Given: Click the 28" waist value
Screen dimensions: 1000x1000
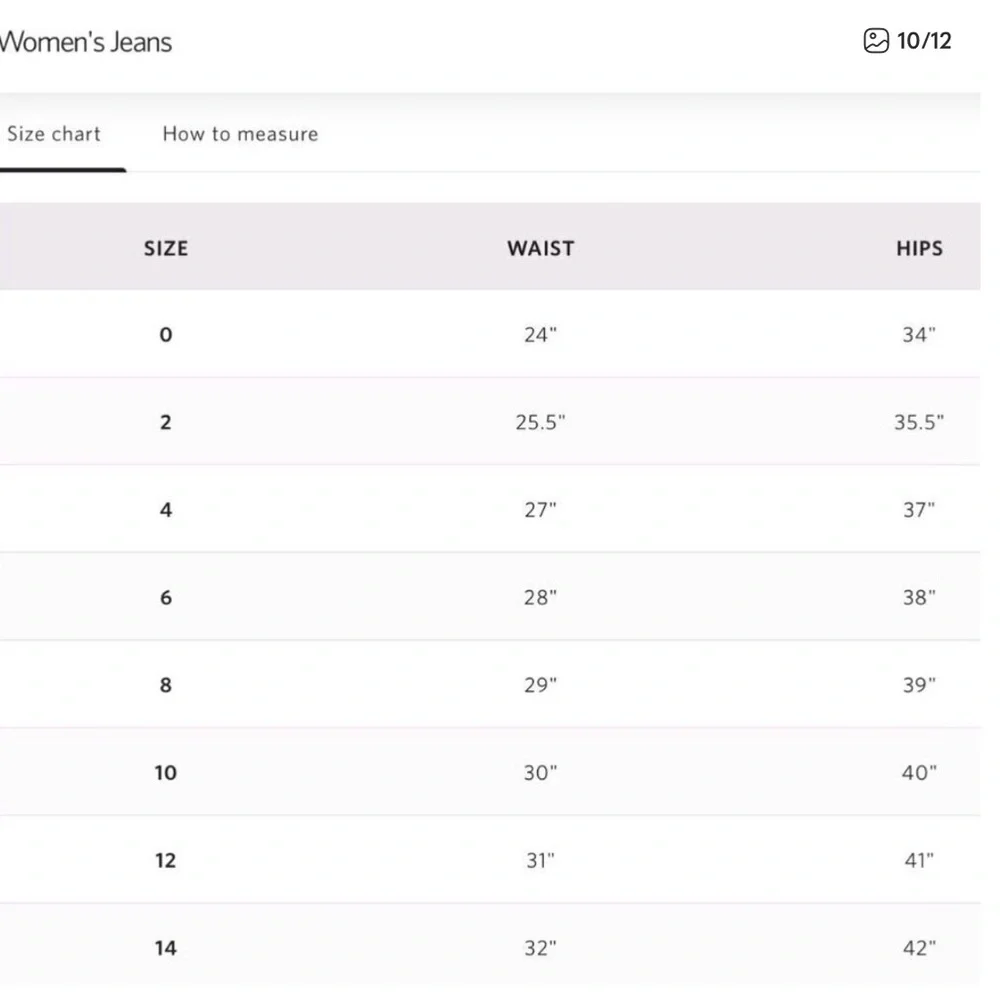Looking at the screenshot, I should tap(540, 597).
